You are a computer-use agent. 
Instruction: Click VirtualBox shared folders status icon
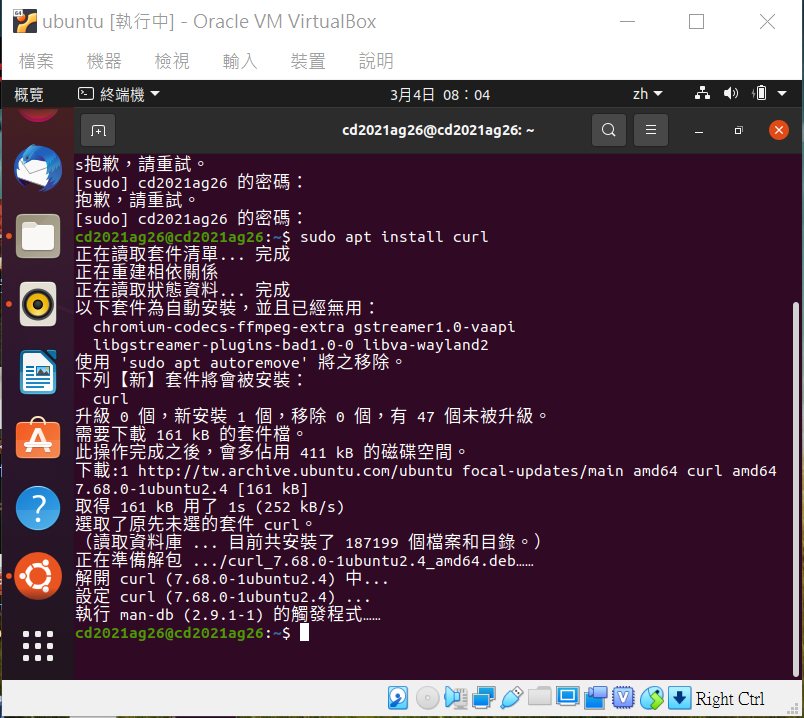[x=539, y=697]
